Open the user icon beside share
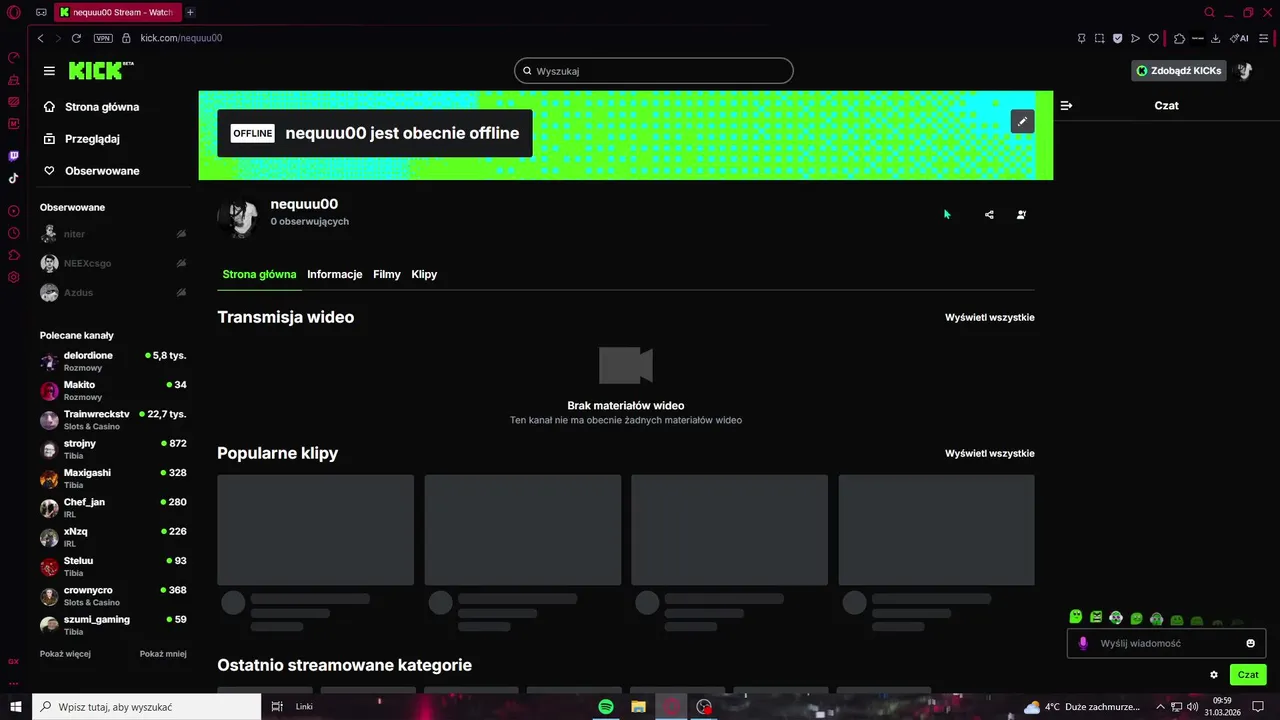 coord(1021,215)
